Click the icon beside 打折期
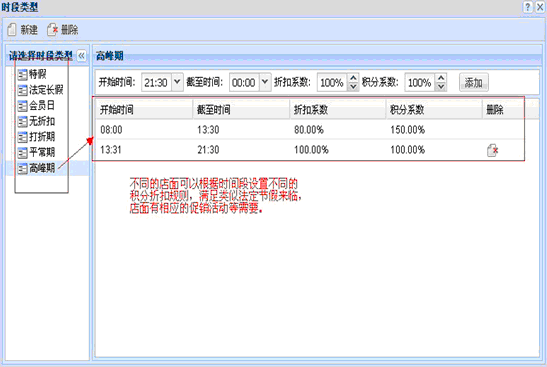Screen dimensions: 547x367 point(22,137)
